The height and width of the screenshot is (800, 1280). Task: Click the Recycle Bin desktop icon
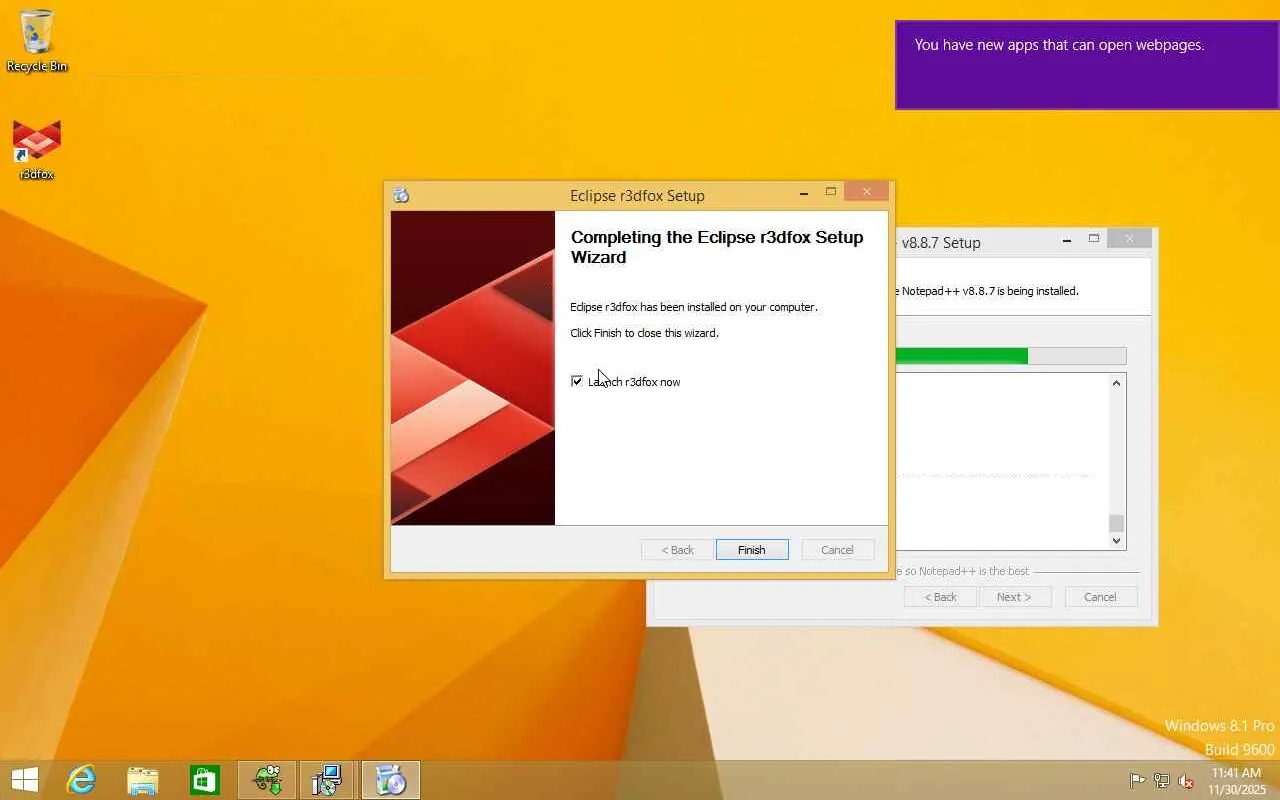pyautogui.click(x=37, y=40)
